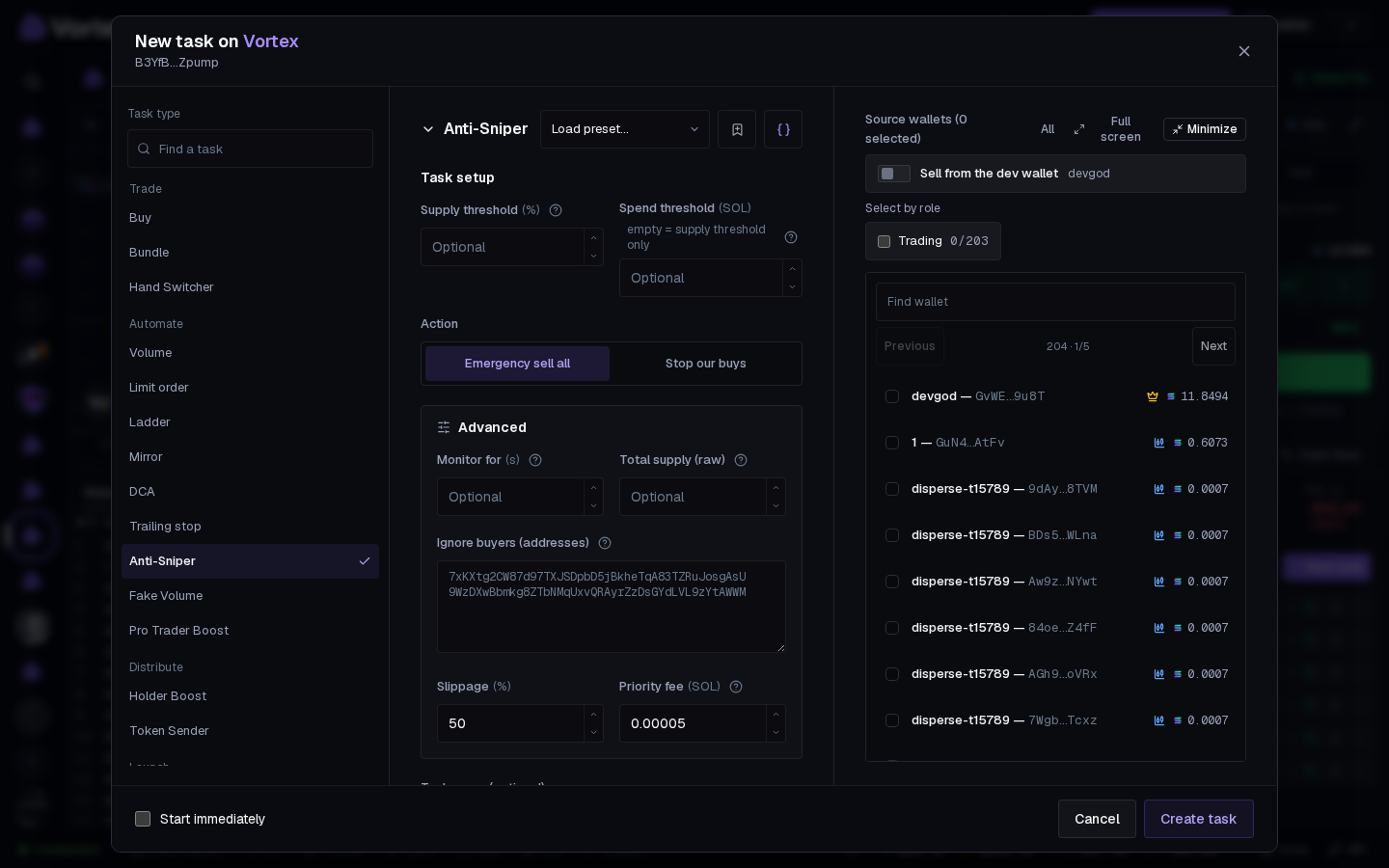Tick the checkbox for wallet 7Wgb..Tcxz
Image resolution: width=1389 pixels, height=868 pixels.
point(892,720)
